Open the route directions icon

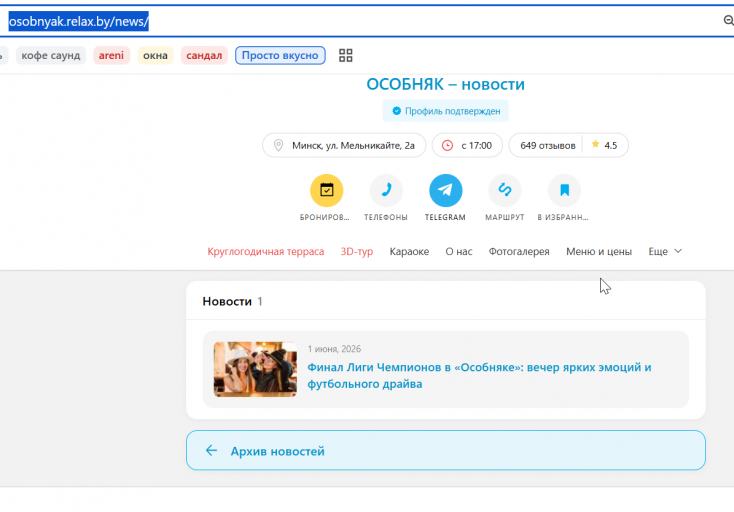click(505, 190)
